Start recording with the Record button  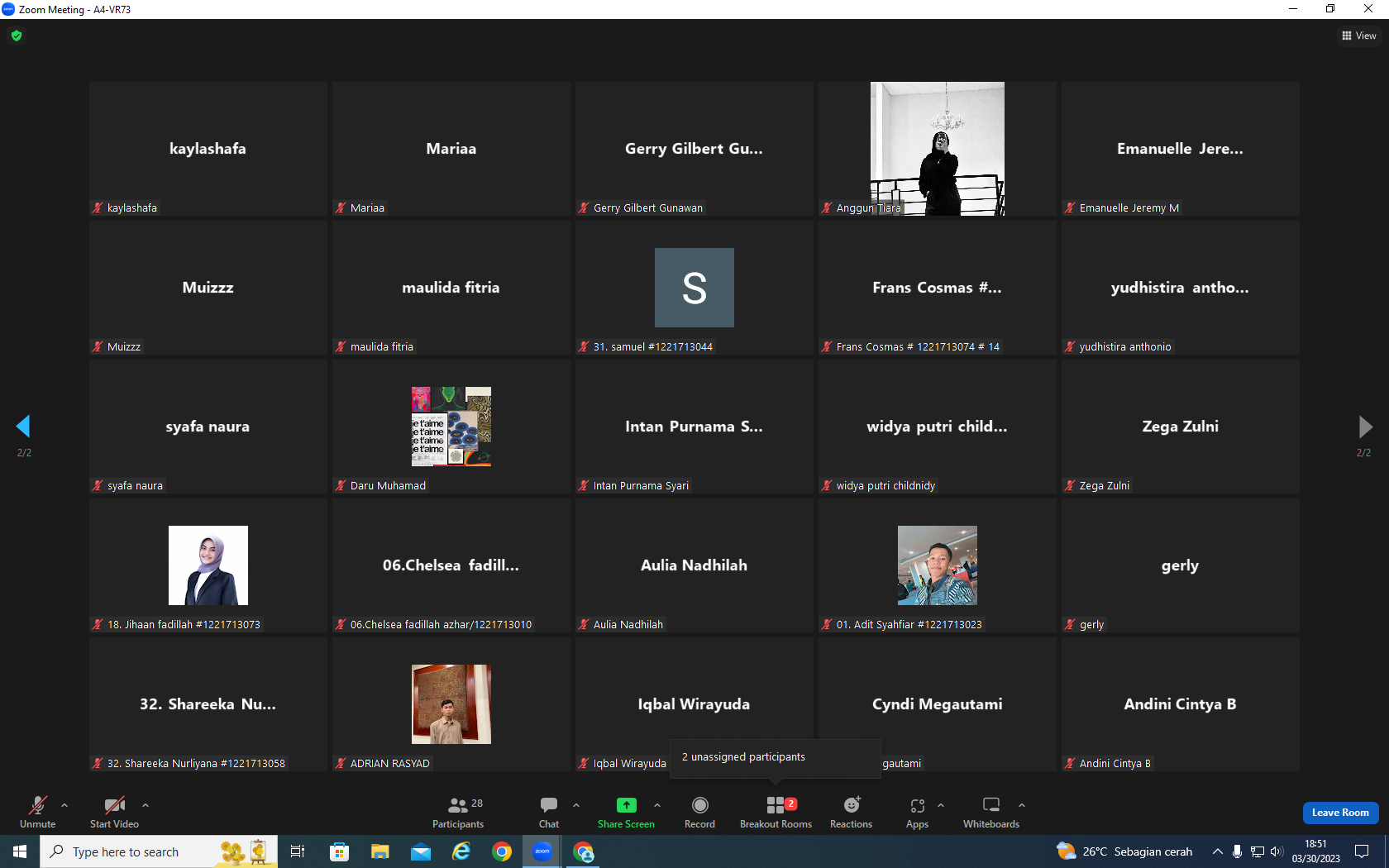(x=699, y=813)
